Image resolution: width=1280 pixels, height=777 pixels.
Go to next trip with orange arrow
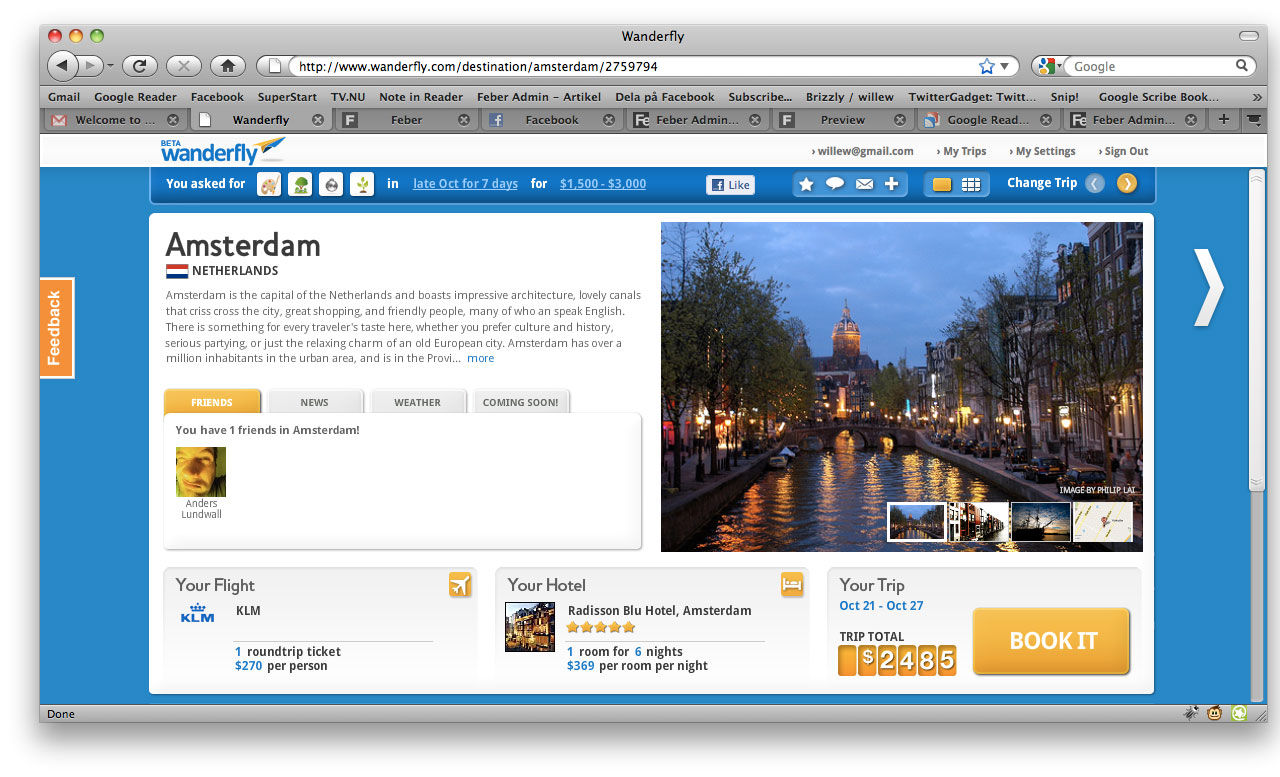click(1127, 183)
